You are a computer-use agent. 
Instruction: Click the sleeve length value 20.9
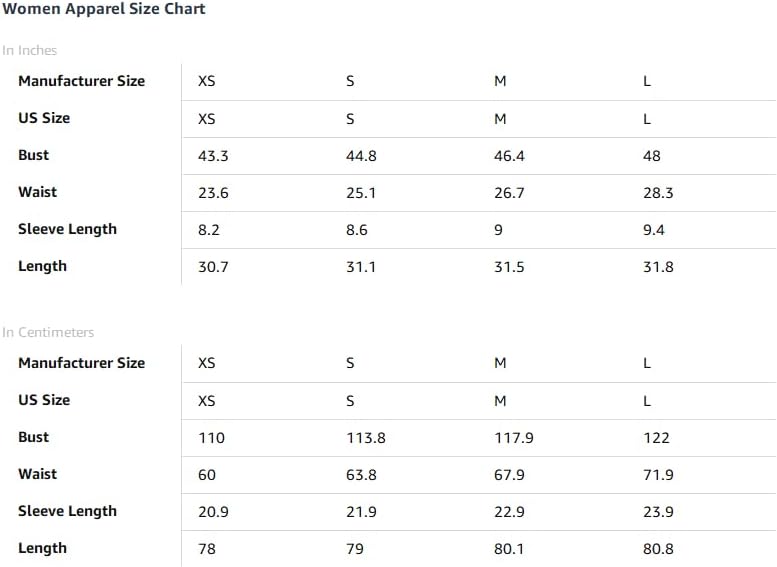[x=213, y=512]
